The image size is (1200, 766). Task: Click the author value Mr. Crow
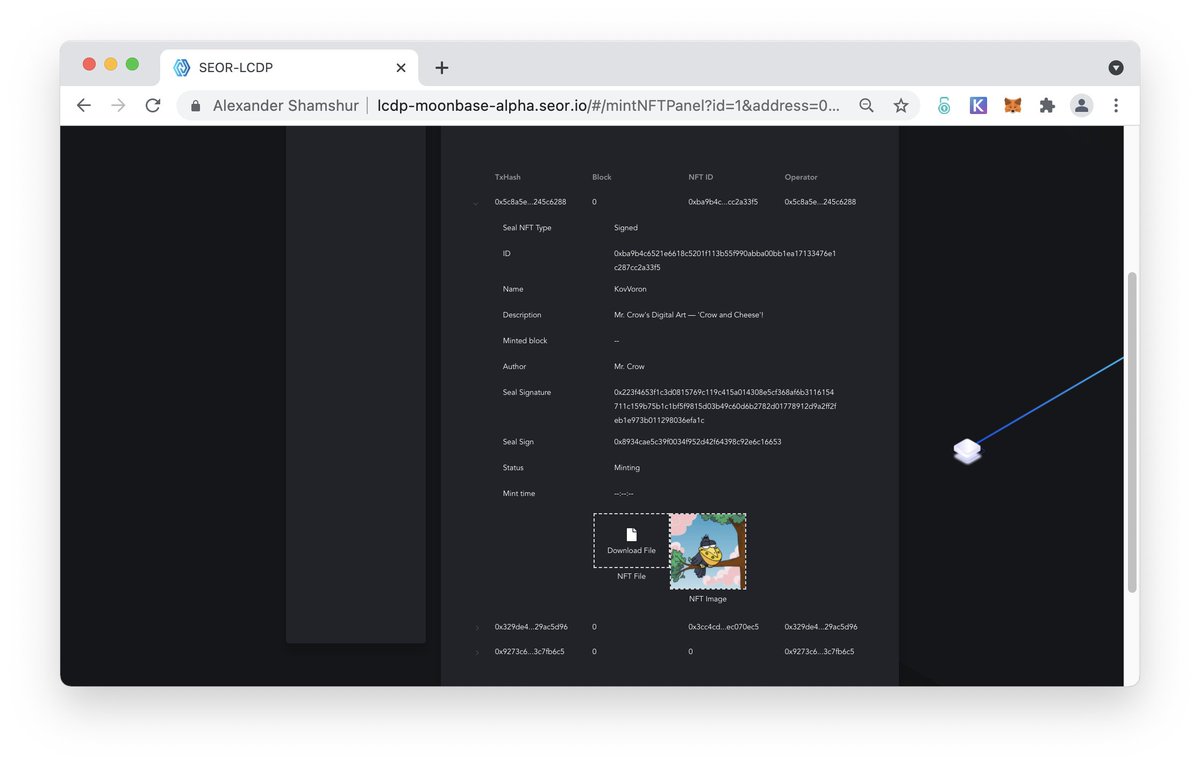point(630,367)
